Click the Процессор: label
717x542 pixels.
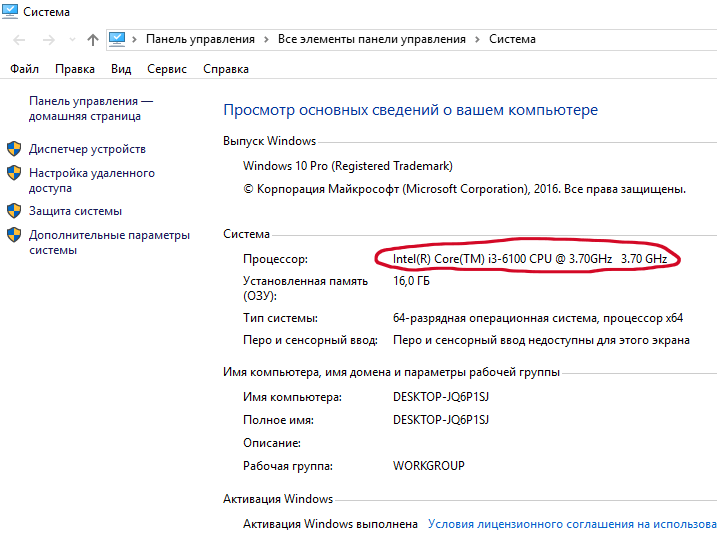click(x=275, y=259)
